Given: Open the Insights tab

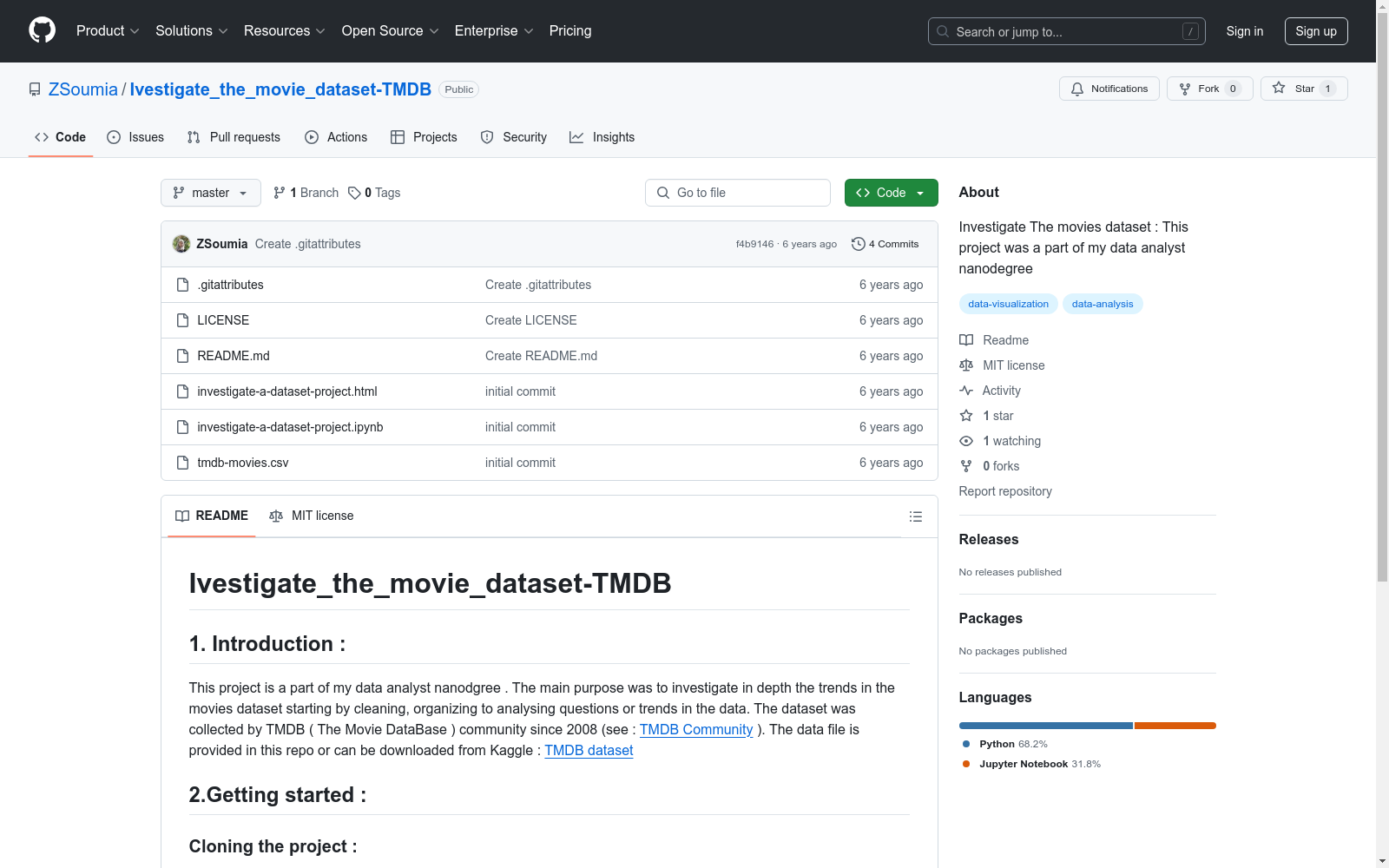Looking at the screenshot, I should pos(602,137).
